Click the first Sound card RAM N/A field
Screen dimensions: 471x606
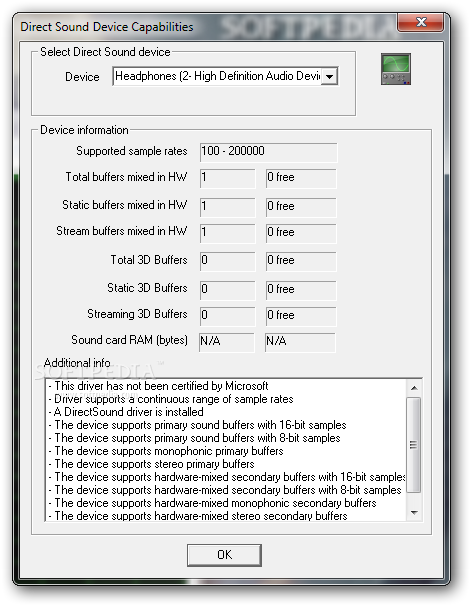pyautogui.click(x=227, y=342)
